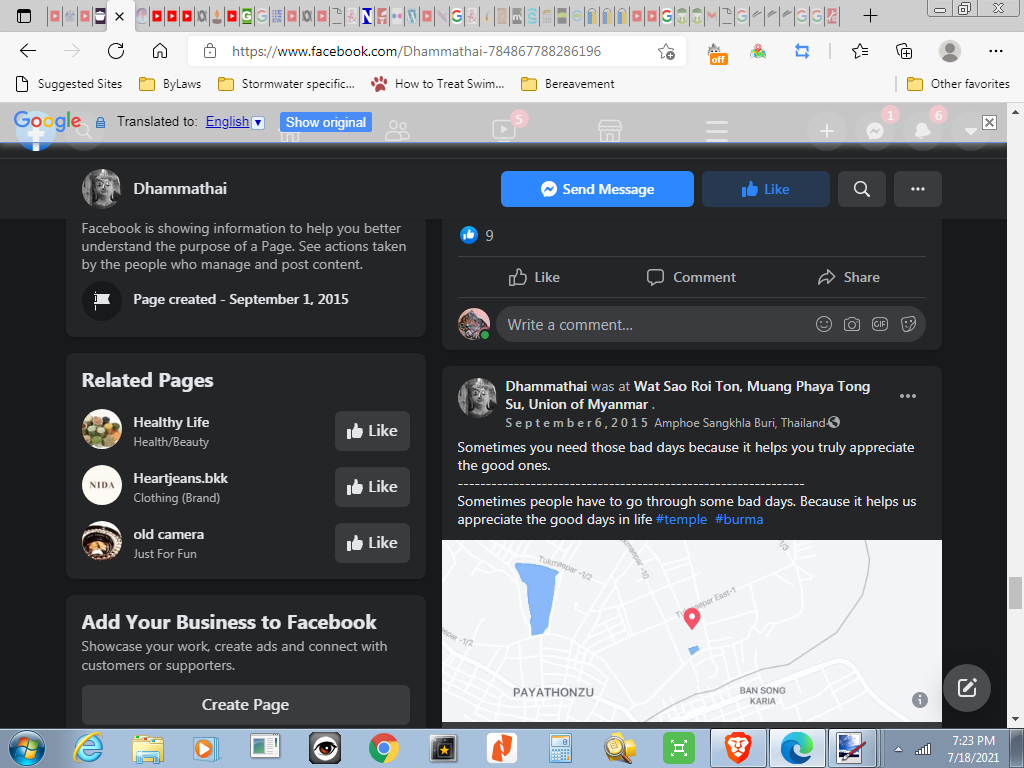Search the Dhammathai page with magnifier button
This screenshot has height=768, width=1024.
point(862,189)
